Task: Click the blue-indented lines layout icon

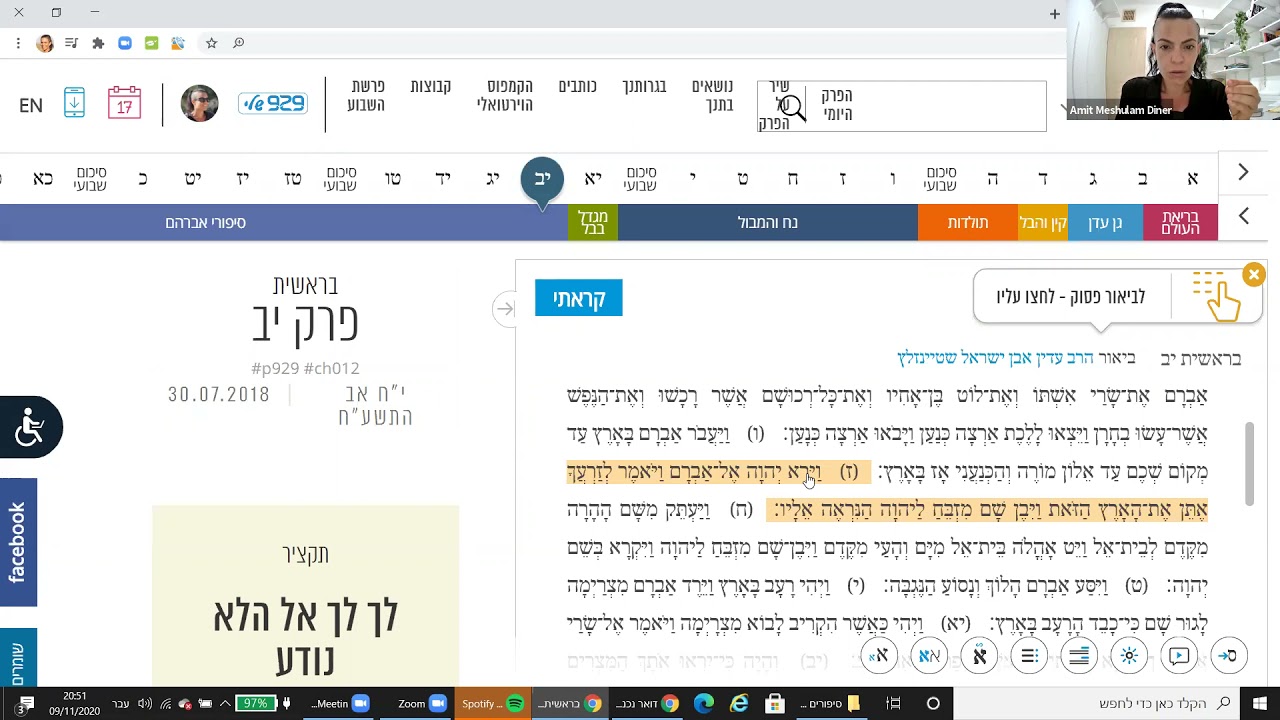Action: pyautogui.click(x=1079, y=656)
